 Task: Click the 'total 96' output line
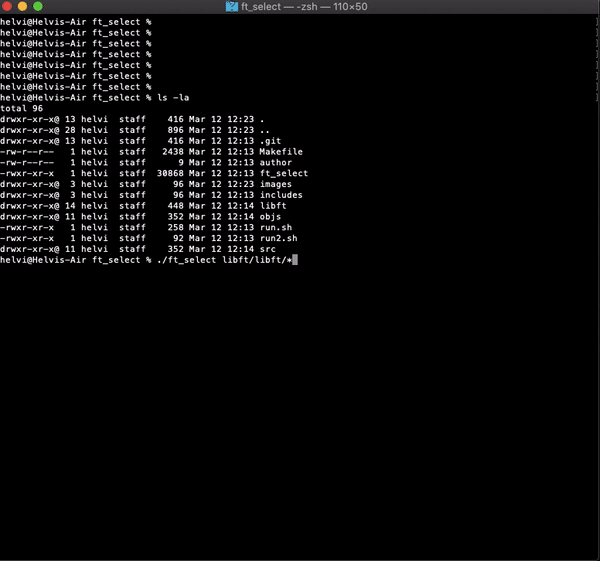coord(21,108)
